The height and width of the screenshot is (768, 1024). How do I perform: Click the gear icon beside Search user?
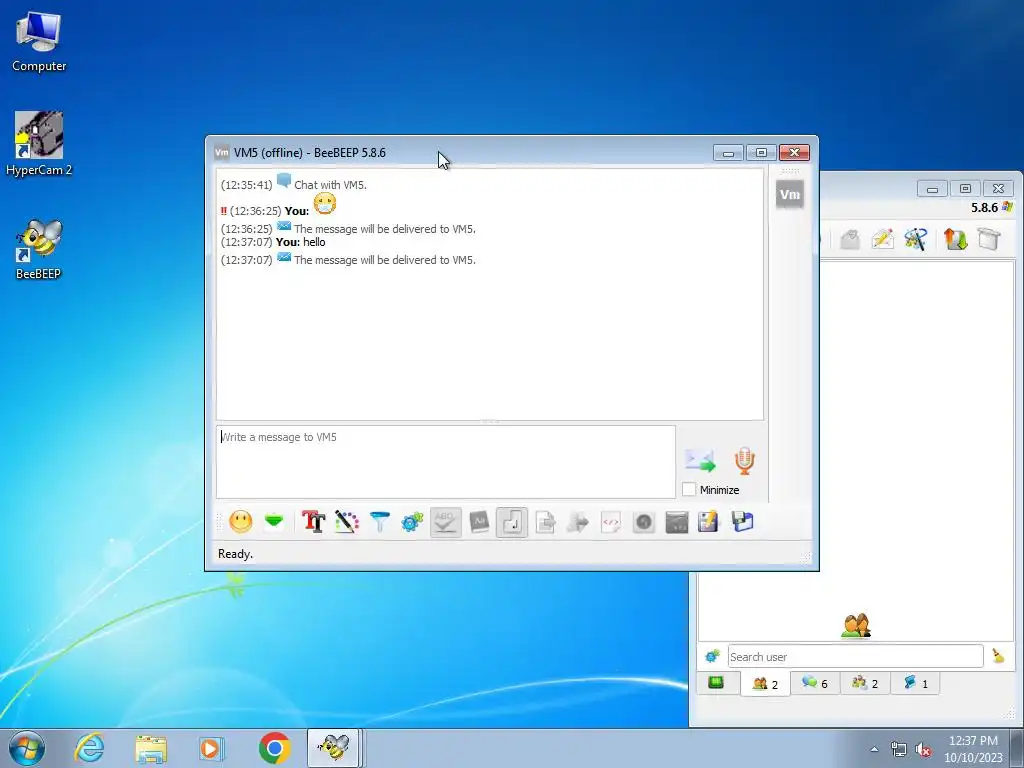[x=712, y=655]
